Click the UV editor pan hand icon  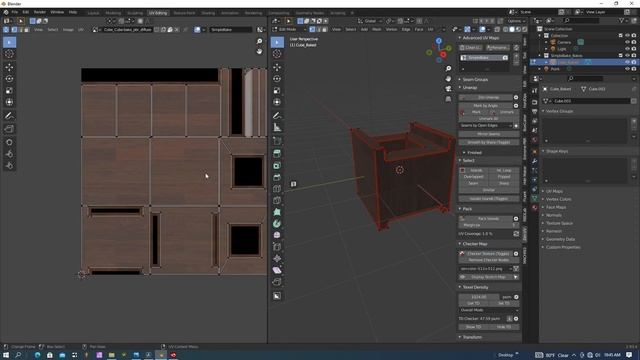pos(259,51)
